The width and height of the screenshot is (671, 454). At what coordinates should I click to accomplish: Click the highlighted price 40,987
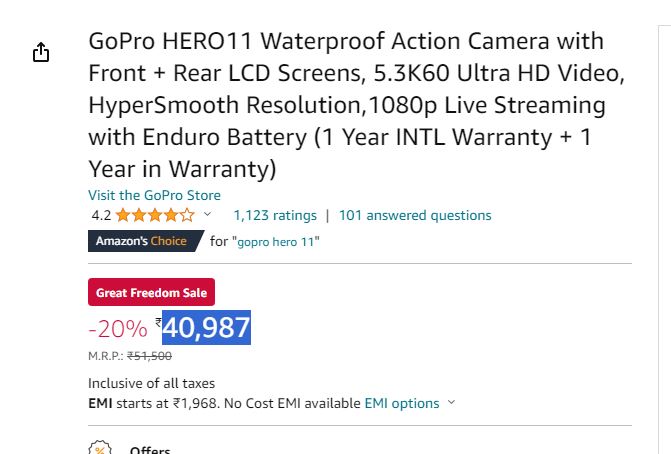[x=206, y=328]
